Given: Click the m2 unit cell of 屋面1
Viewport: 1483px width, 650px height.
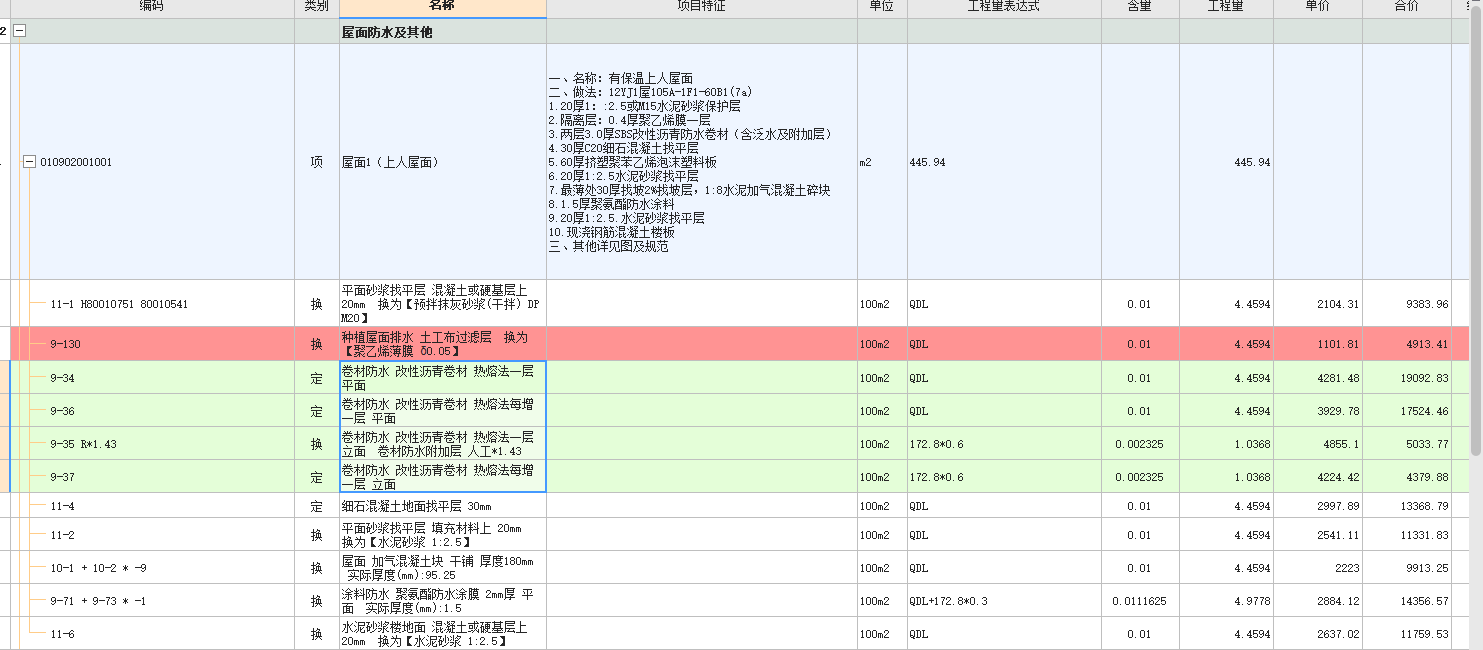Looking at the screenshot, I should [x=882, y=162].
